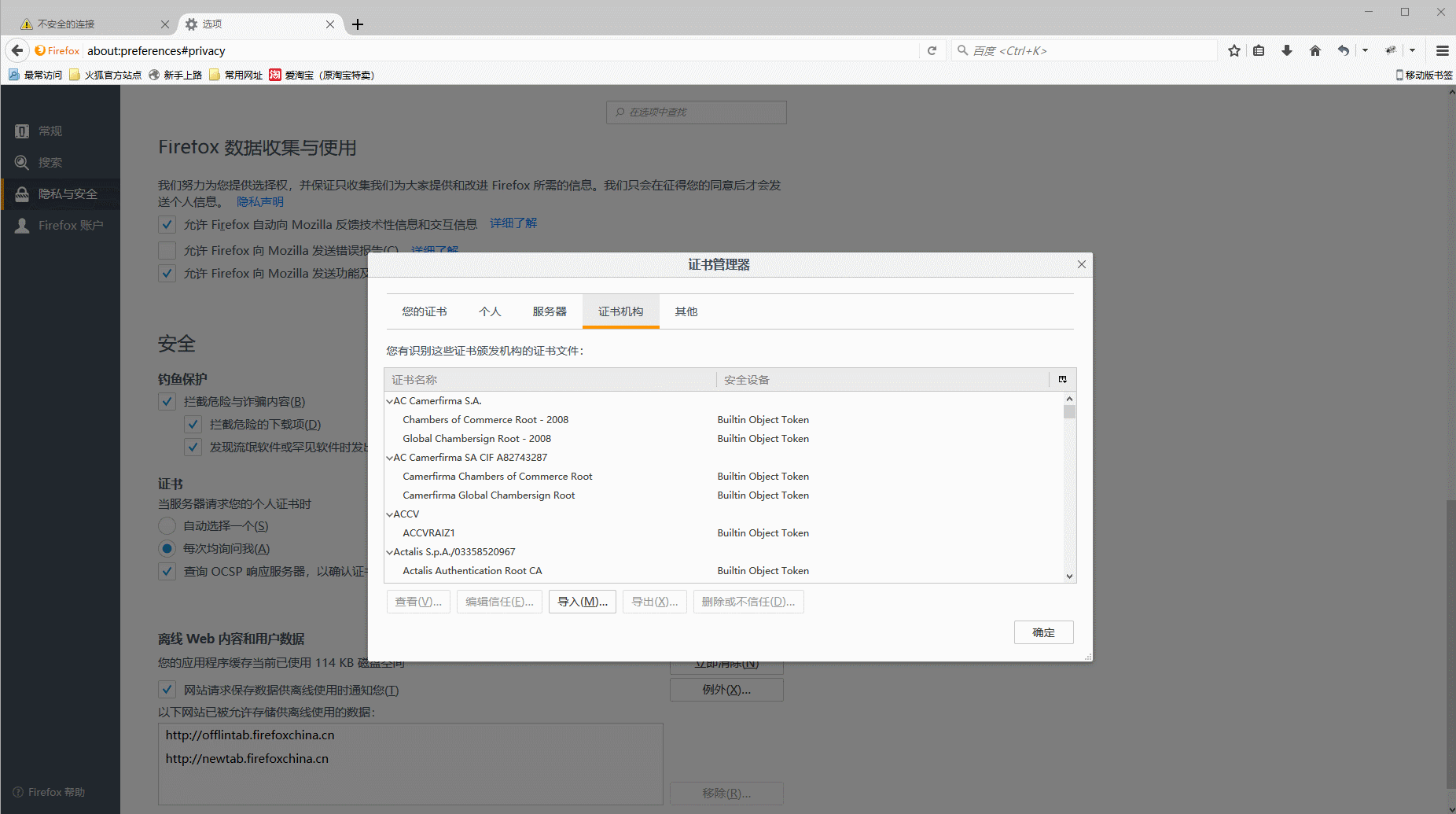Open the 新手上路 bookmark
Image resolution: width=1456 pixels, height=814 pixels.
tap(175, 75)
